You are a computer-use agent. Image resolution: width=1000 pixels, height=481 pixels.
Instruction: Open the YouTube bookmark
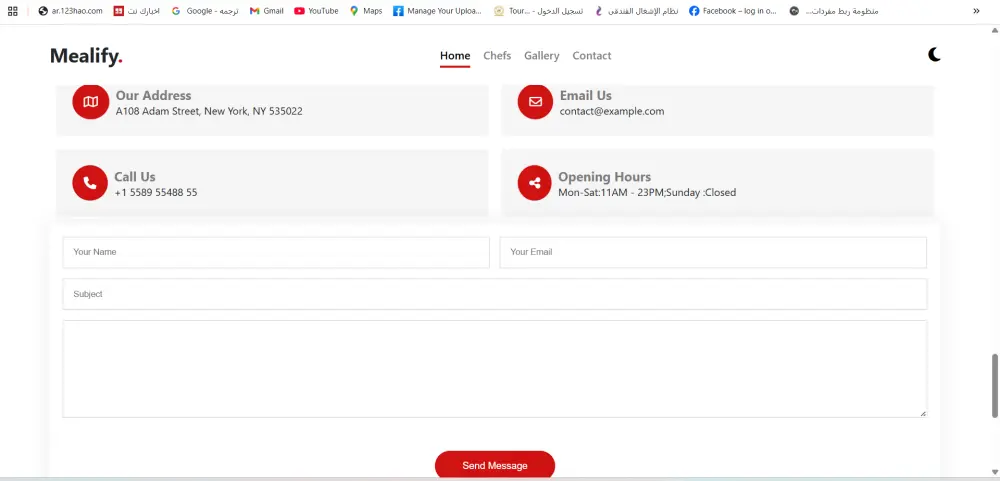click(316, 11)
